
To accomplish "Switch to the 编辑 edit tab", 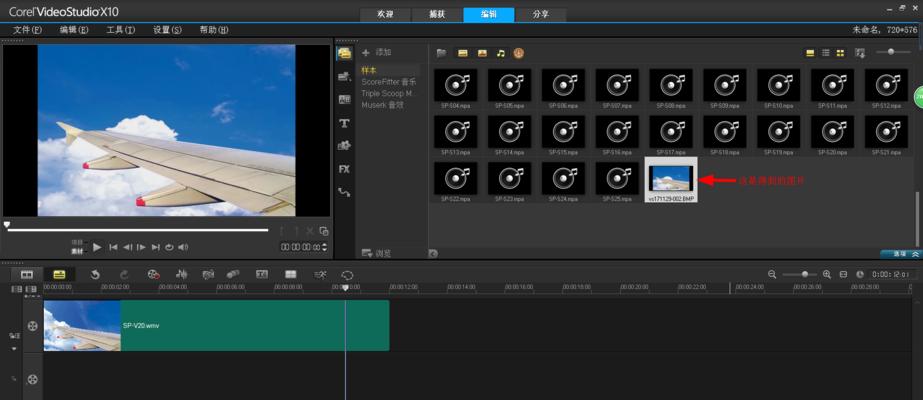I will [x=489, y=15].
